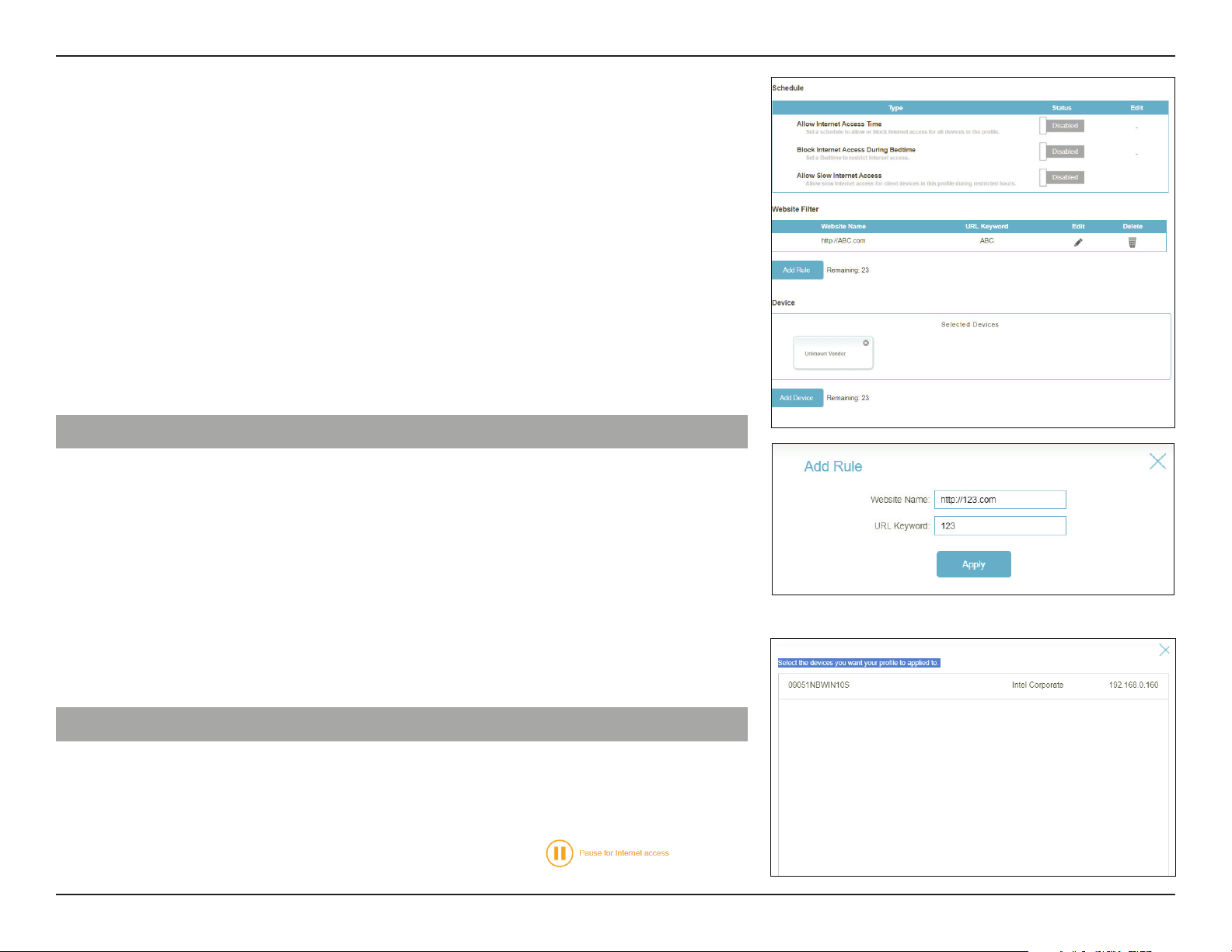Click Apply in the Add Rule dialog
The height and width of the screenshot is (952, 1232).
coord(974,564)
